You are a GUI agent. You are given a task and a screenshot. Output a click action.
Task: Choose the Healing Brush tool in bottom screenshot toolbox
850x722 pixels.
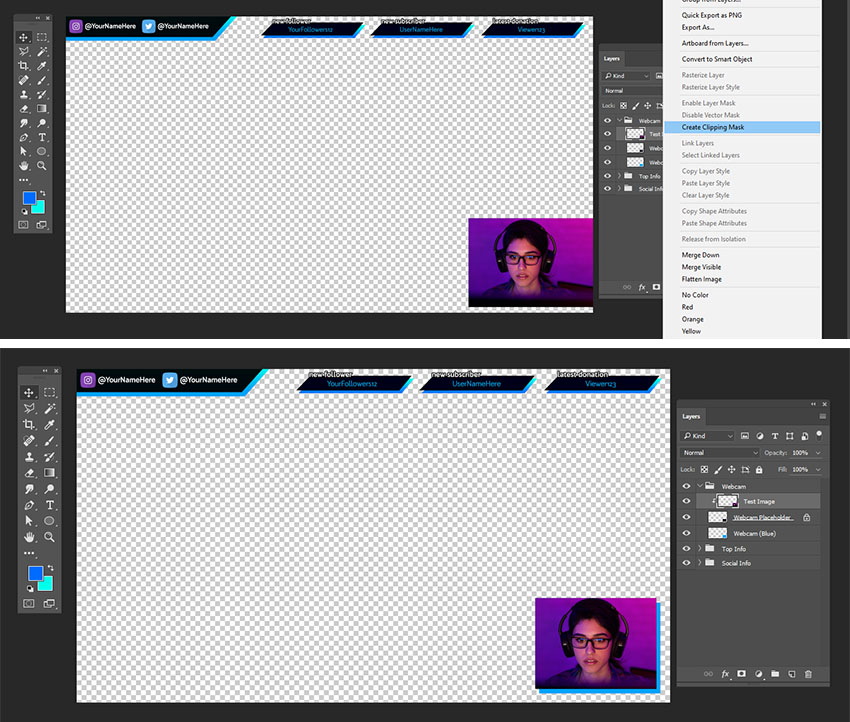click(29, 441)
